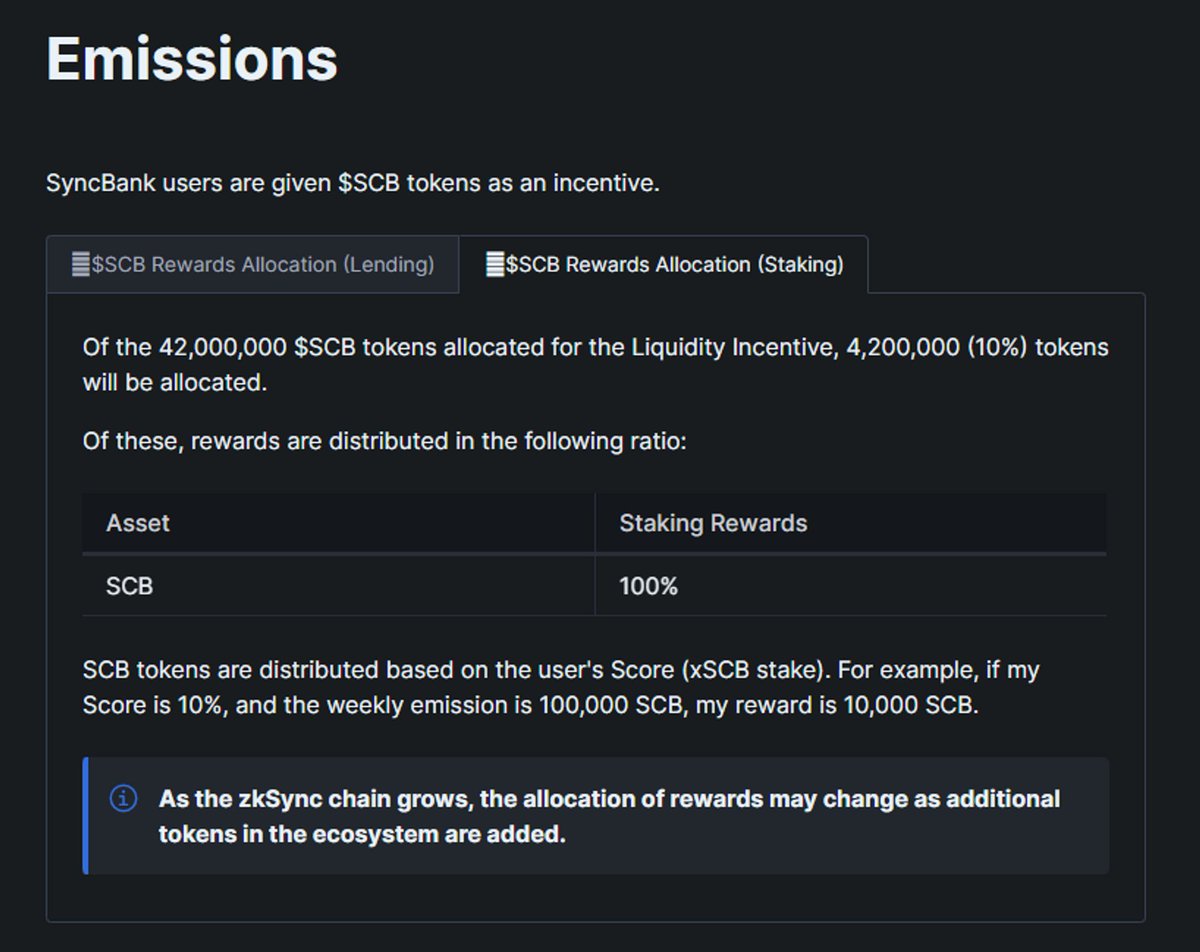Image resolution: width=1200 pixels, height=952 pixels.
Task: Click the line 'Of these, rewards are distributed'
Action: point(385,441)
